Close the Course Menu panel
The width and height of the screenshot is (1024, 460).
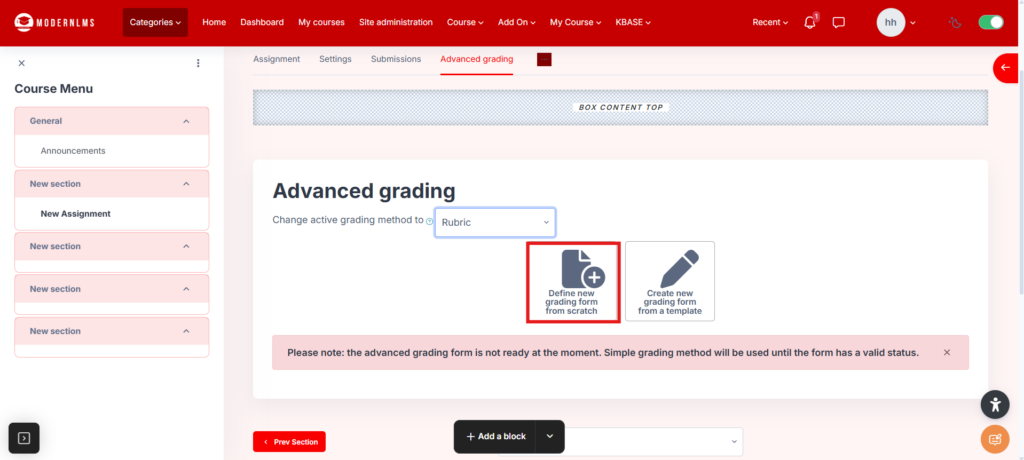coord(22,63)
